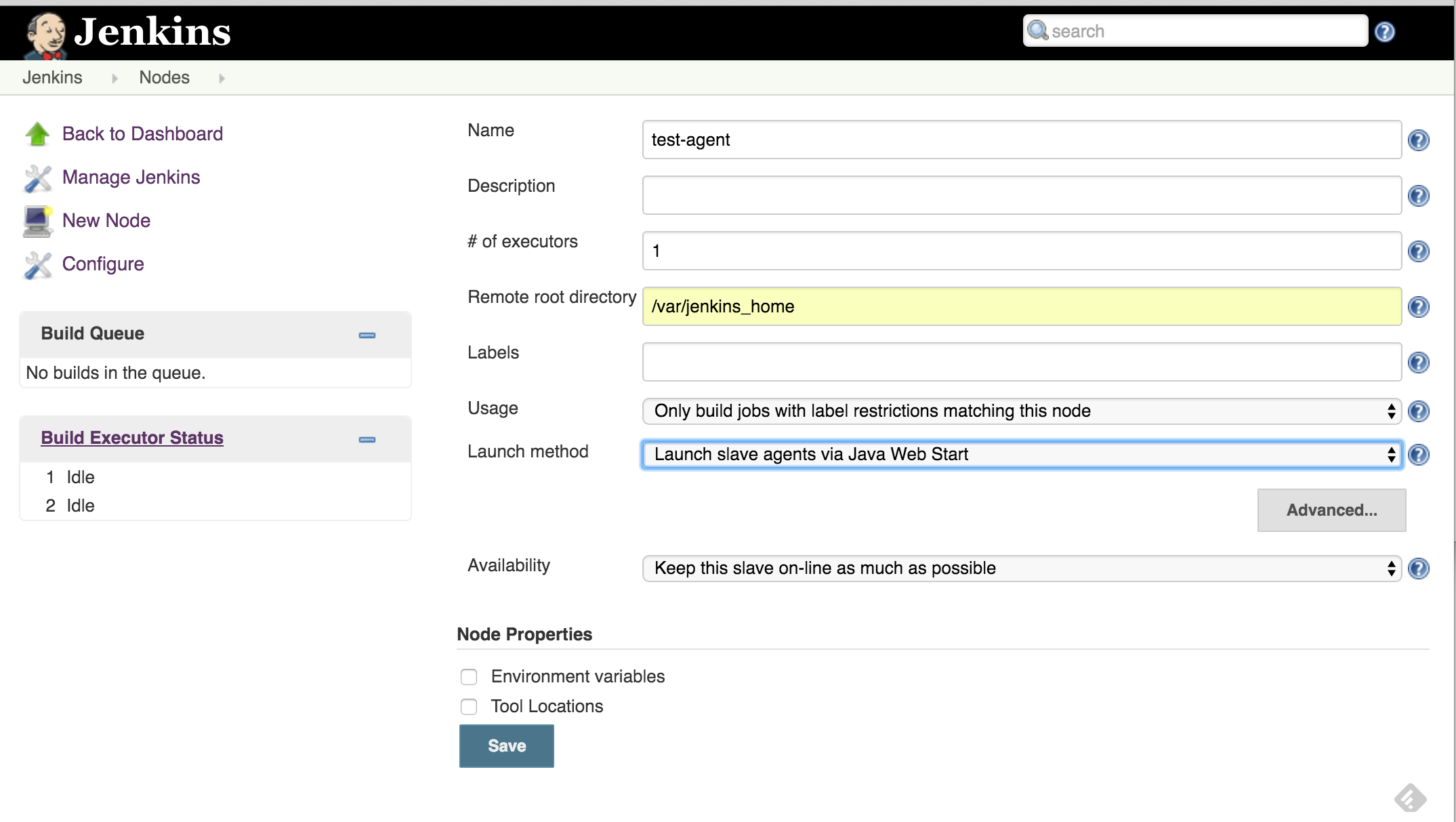The height and width of the screenshot is (822, 1456).
Task: Click the Build Executor Status collapse icon
Action: tap(367, 438)
